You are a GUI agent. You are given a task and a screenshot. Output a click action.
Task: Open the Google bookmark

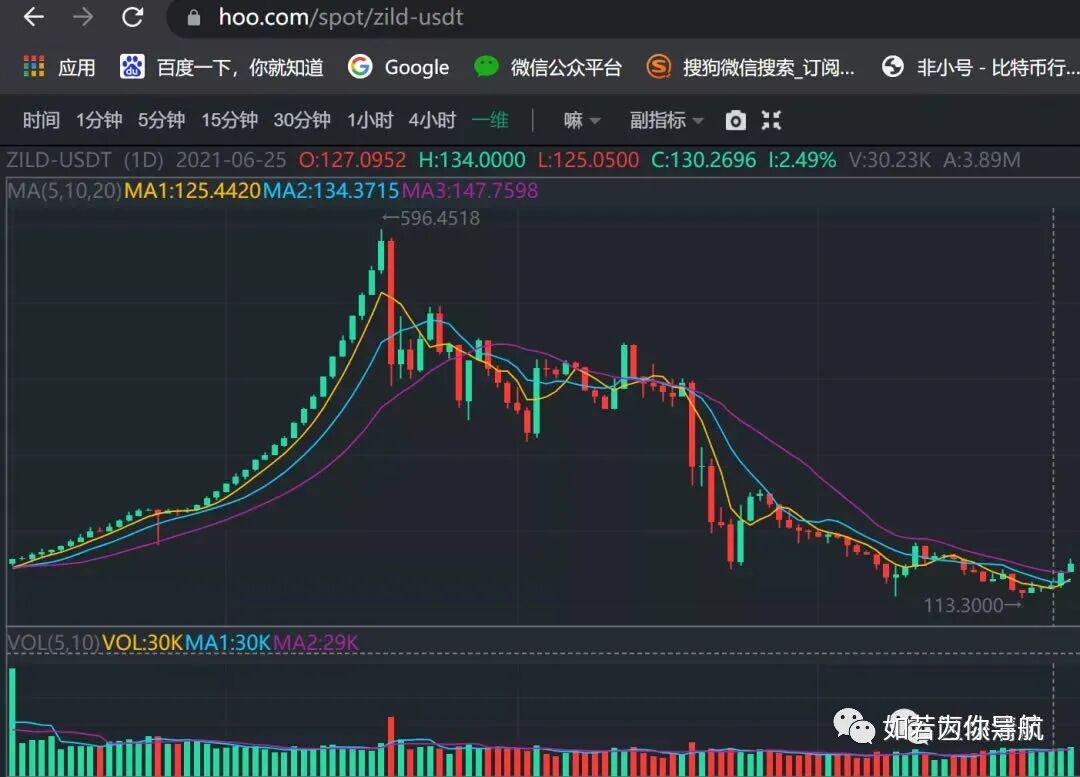coord(398,67)
